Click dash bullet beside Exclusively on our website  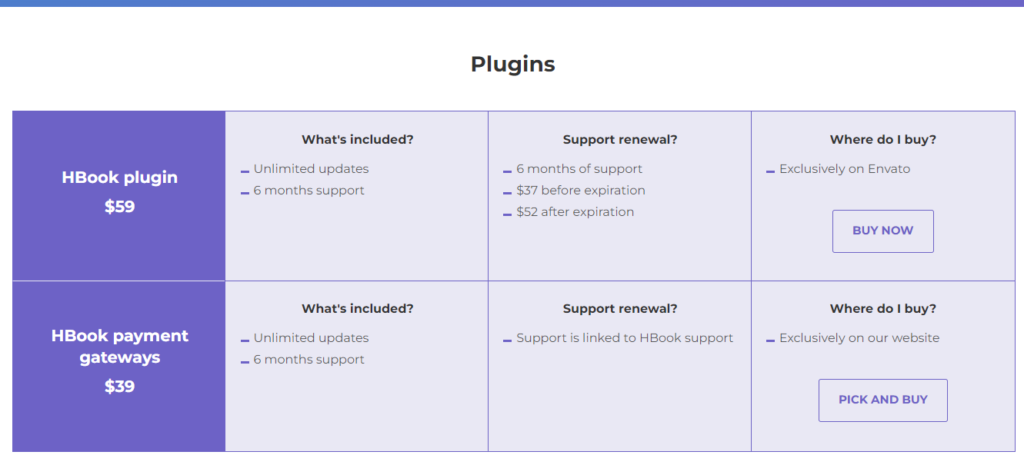tap(771, 341)
